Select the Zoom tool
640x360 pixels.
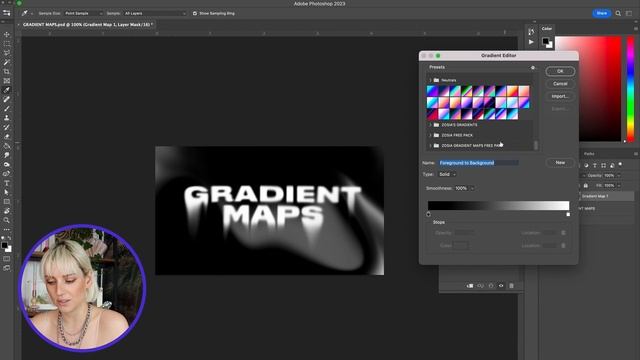pos(7,220)
